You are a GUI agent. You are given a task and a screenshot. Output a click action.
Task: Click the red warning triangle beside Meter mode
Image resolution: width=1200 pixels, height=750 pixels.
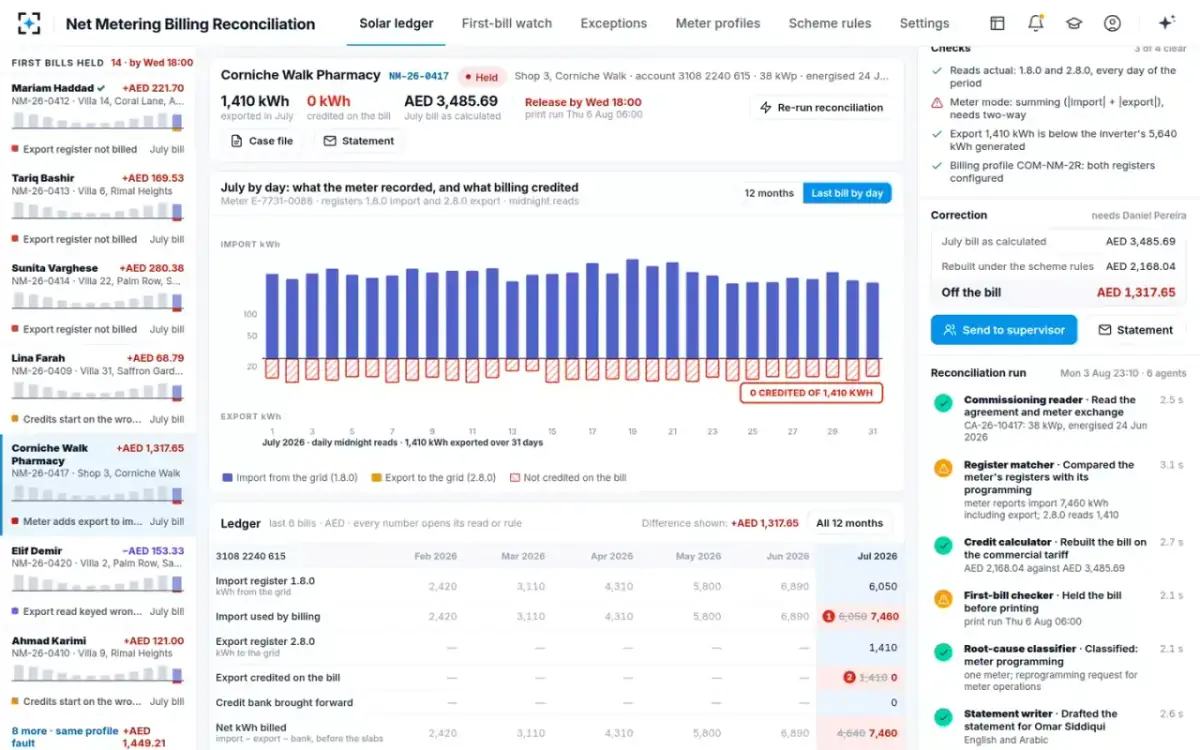pos(937,103)
